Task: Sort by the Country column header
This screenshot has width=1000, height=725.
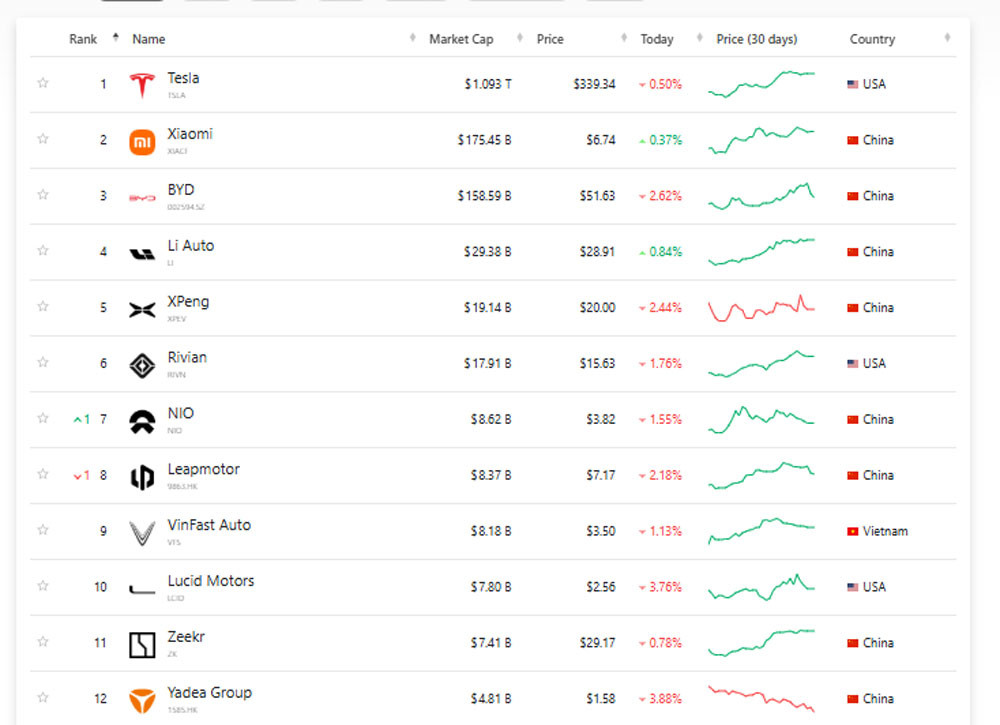Action: tap(872, 39)
